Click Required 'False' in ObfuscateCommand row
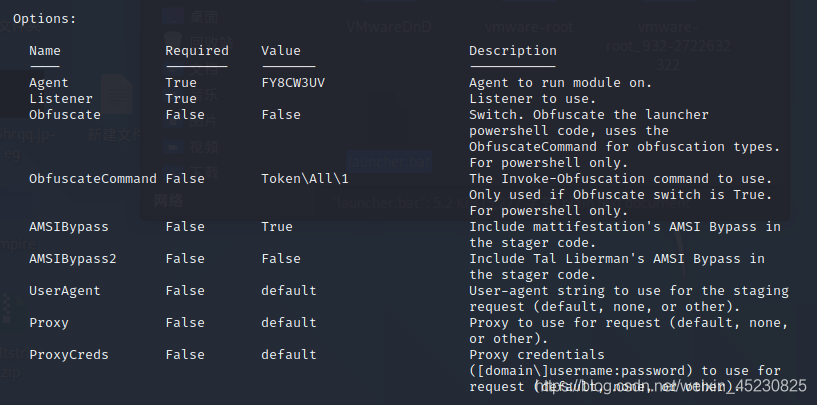The image size is (817, 405). pos(185,179)
